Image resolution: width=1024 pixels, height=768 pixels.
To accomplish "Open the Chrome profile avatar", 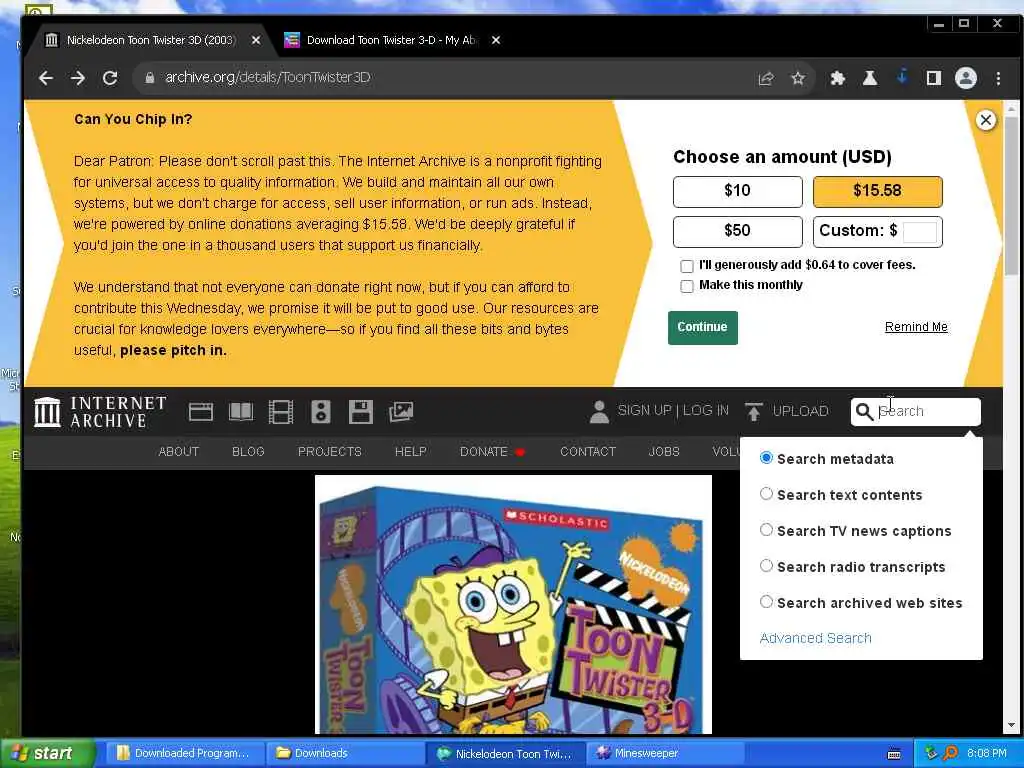I will click(966, 78).
